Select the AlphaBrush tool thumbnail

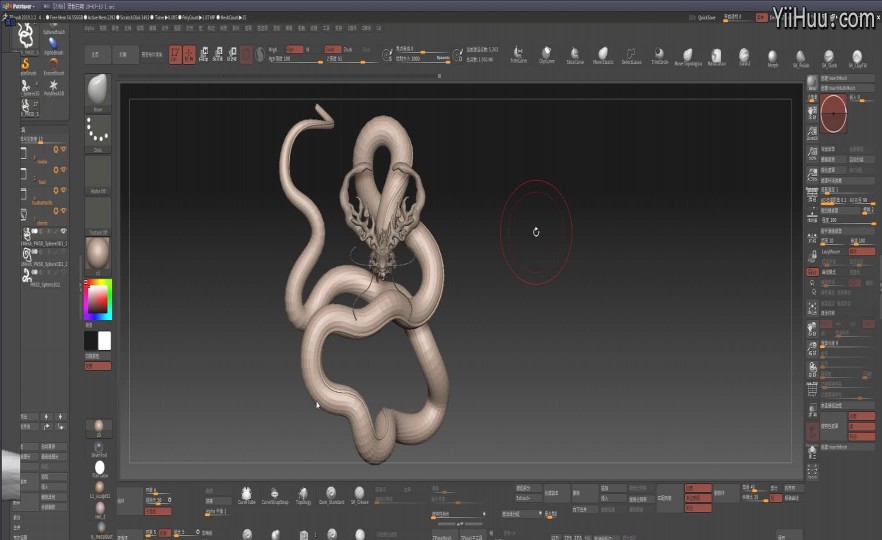pyautogui.click(x=53, y=46)
